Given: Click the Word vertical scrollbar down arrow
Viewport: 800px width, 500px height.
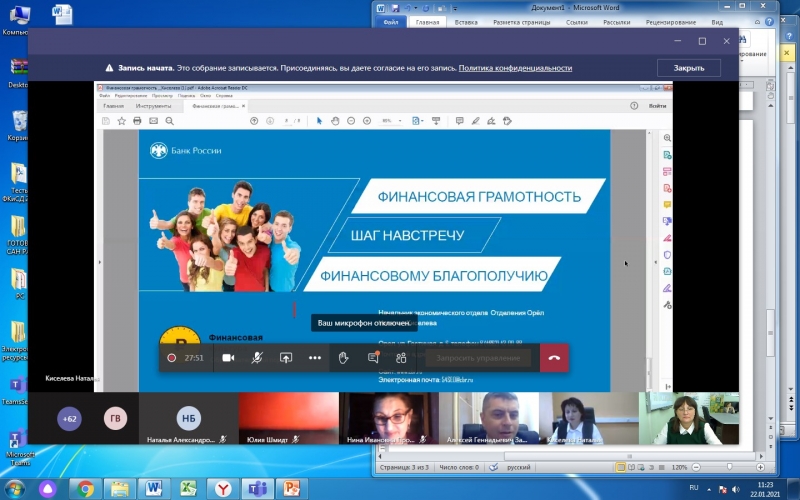Looking at the screenshot, I should (770, 418).
